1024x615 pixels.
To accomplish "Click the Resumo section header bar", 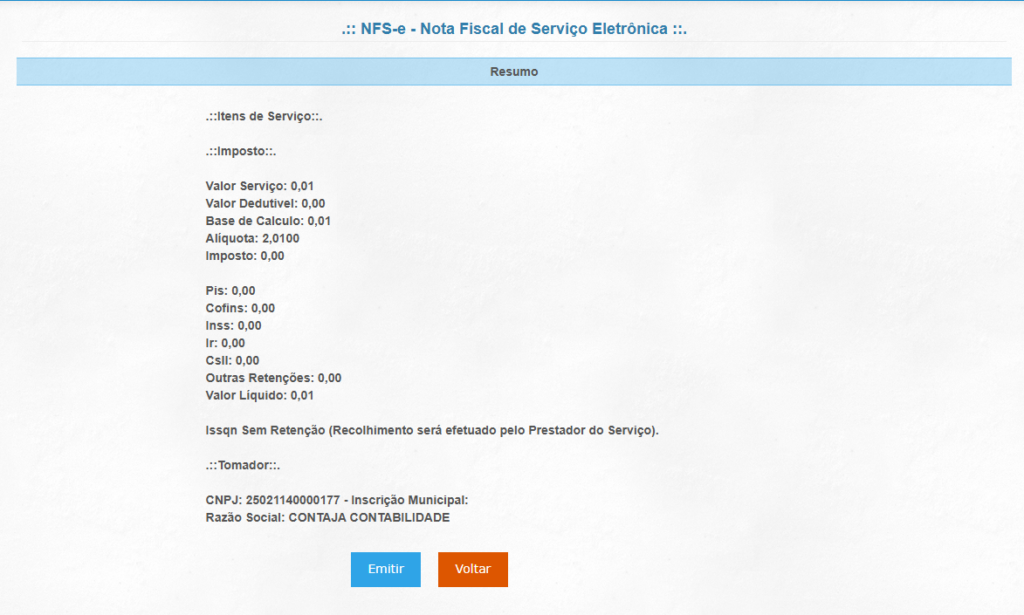I will (x=514, y=72).
